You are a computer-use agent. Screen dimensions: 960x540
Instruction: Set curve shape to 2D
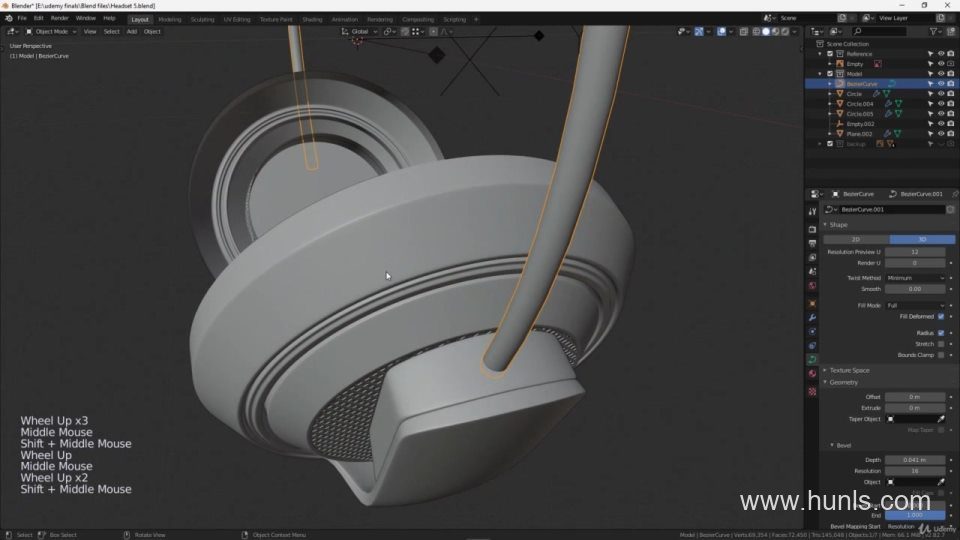click(x=856, y=239)
